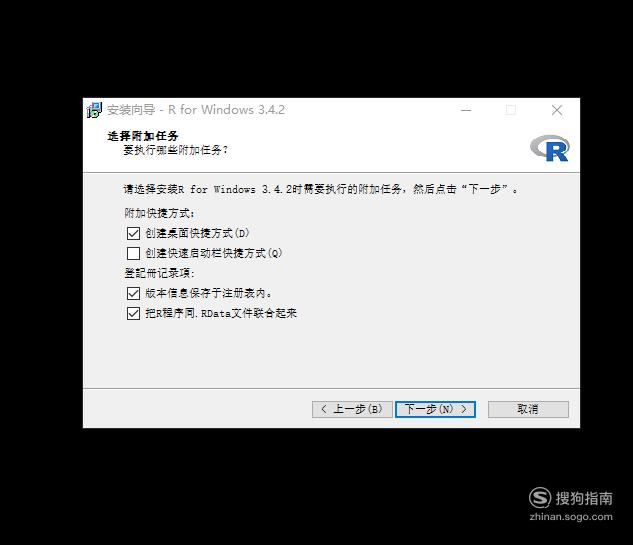Click the greyed-out maximize window button
This screenshot has height=545, width=633.
511,110
